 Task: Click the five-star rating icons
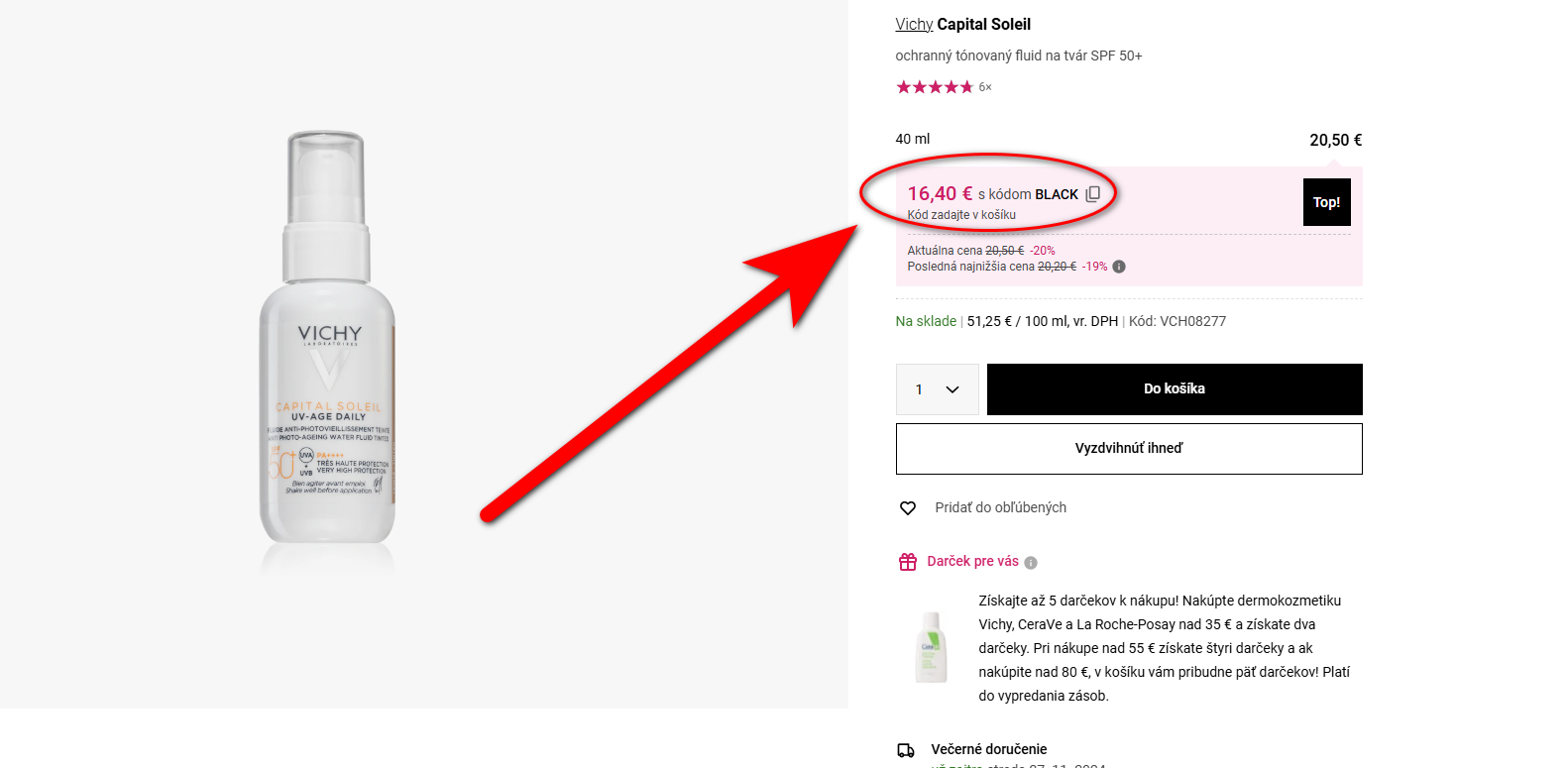click(x=935, y=87)
